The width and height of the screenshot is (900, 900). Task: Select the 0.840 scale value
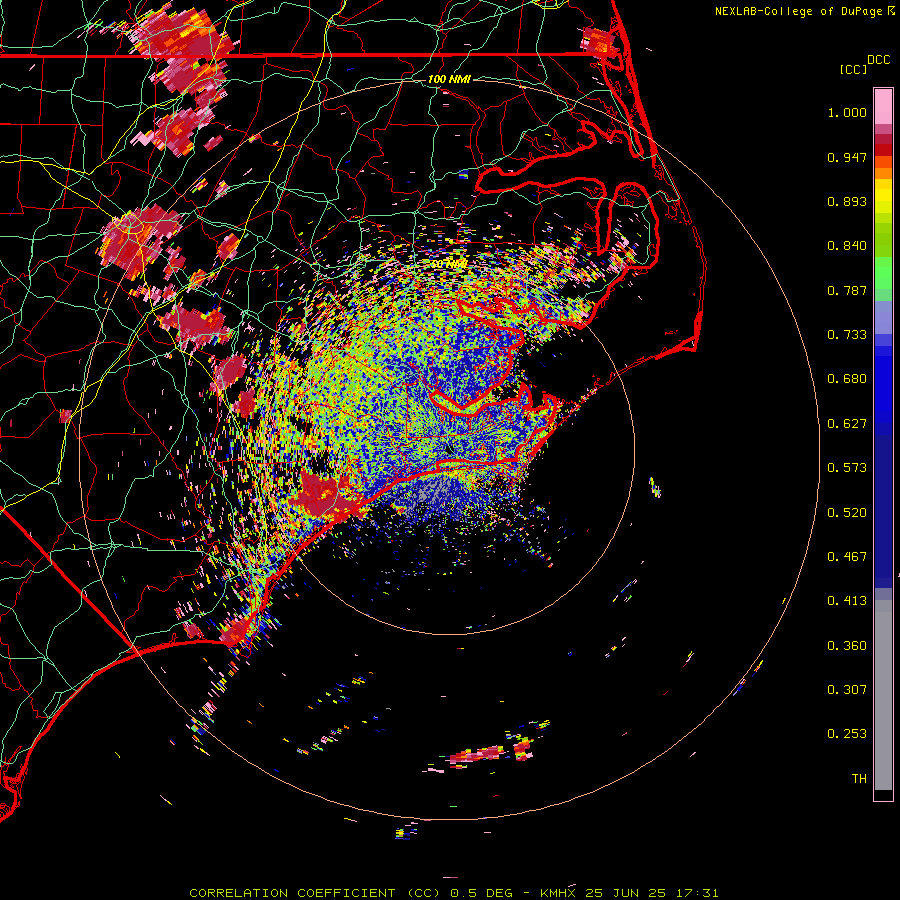847,246
